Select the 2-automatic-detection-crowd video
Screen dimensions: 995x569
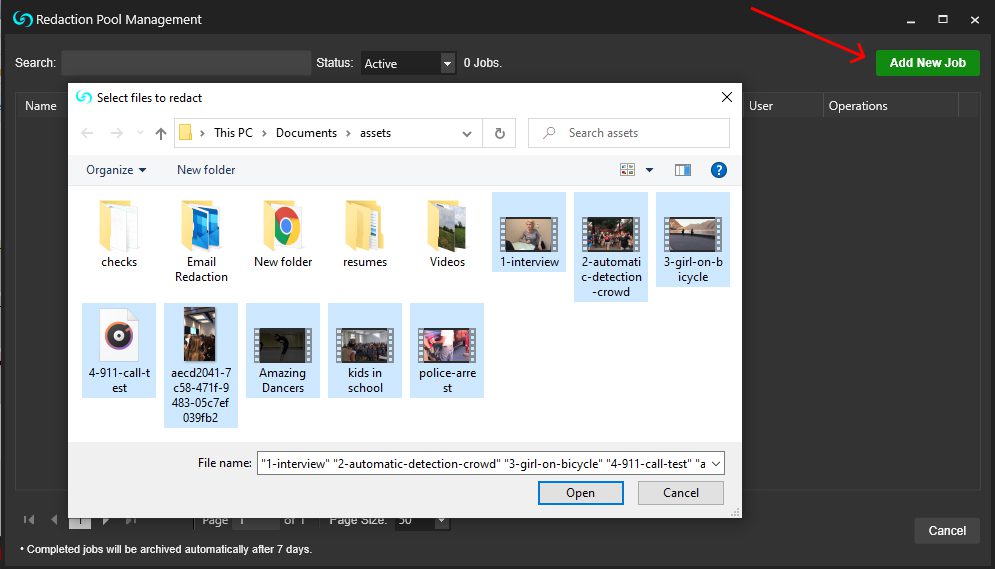[x=610, y=247]
